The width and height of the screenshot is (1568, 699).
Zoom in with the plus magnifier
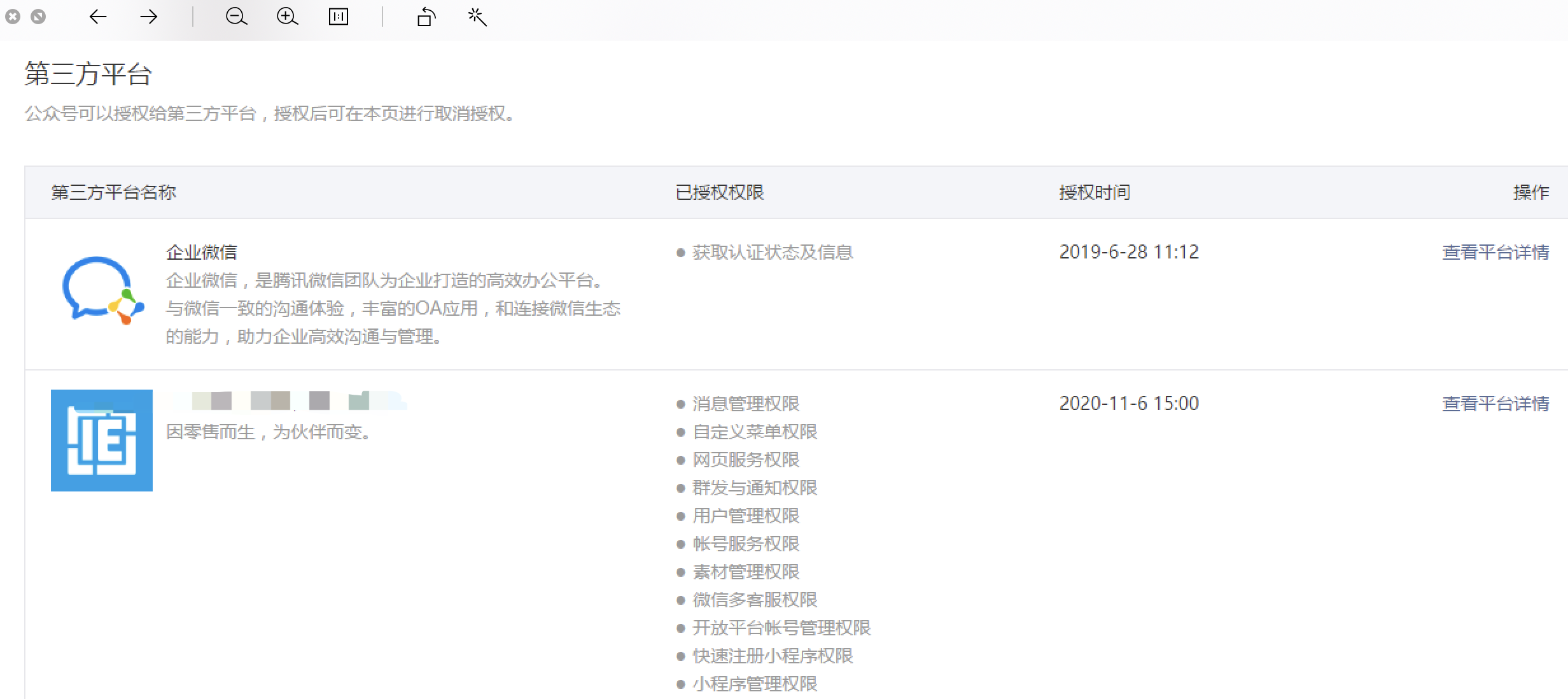[287, 17]
